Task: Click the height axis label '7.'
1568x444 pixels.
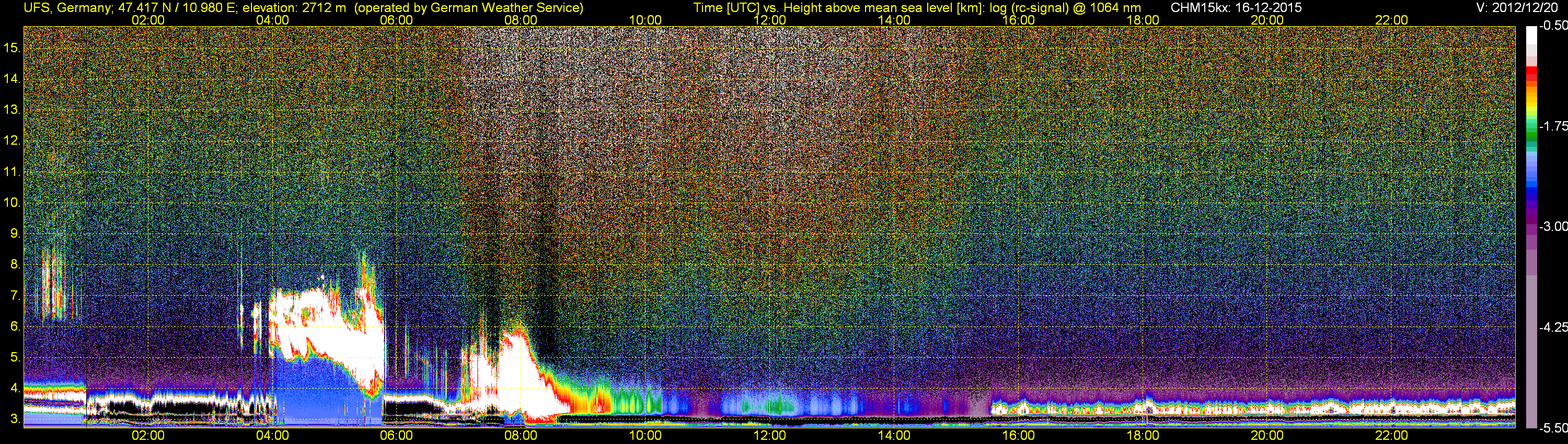Action: 15,296
